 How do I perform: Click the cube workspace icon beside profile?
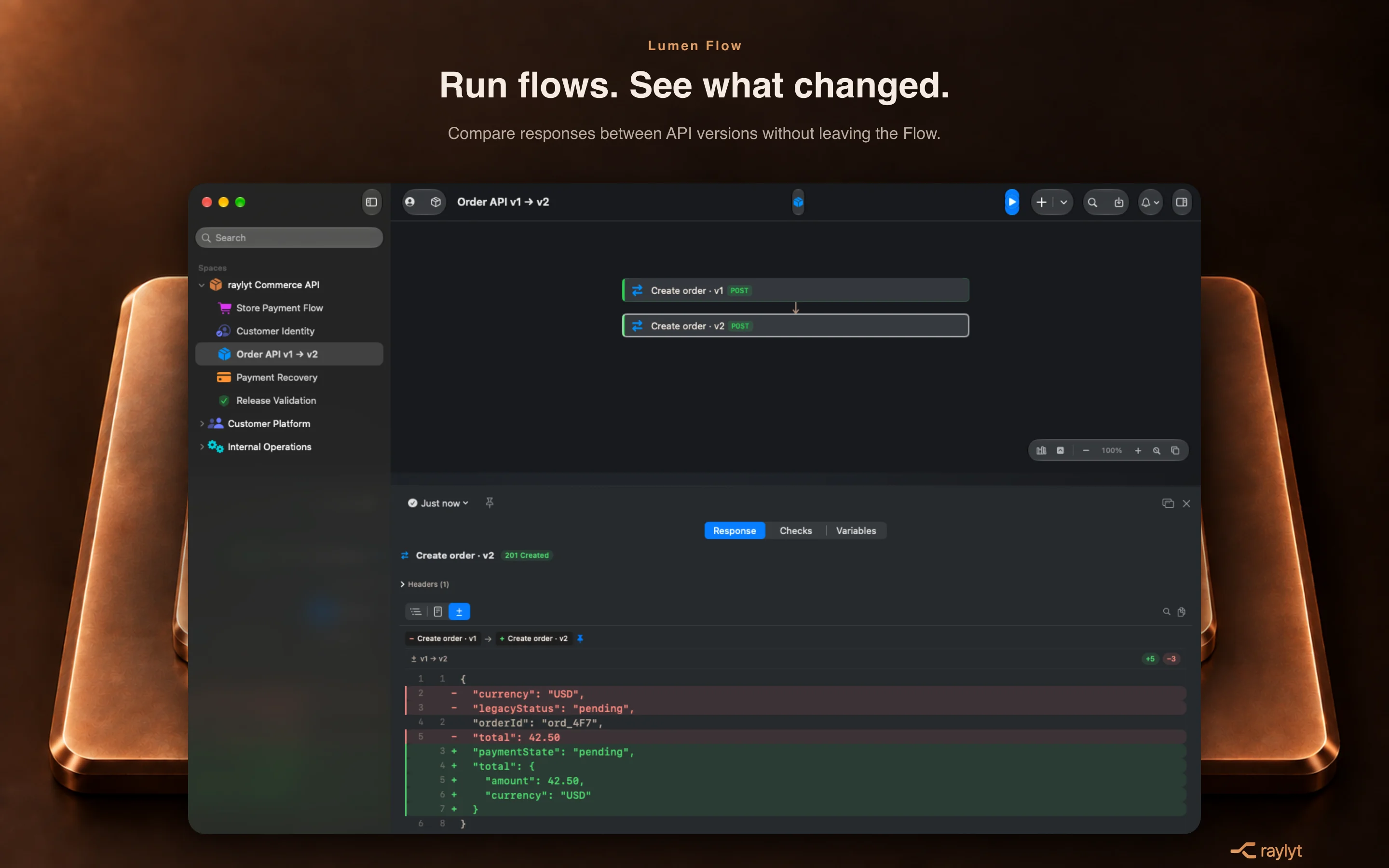(x=436, y=202)
